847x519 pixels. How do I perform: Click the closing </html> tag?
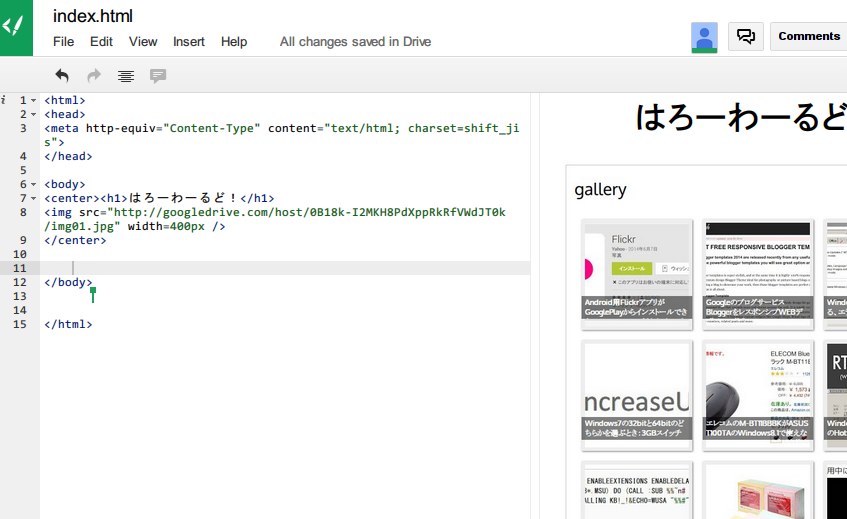68,325
